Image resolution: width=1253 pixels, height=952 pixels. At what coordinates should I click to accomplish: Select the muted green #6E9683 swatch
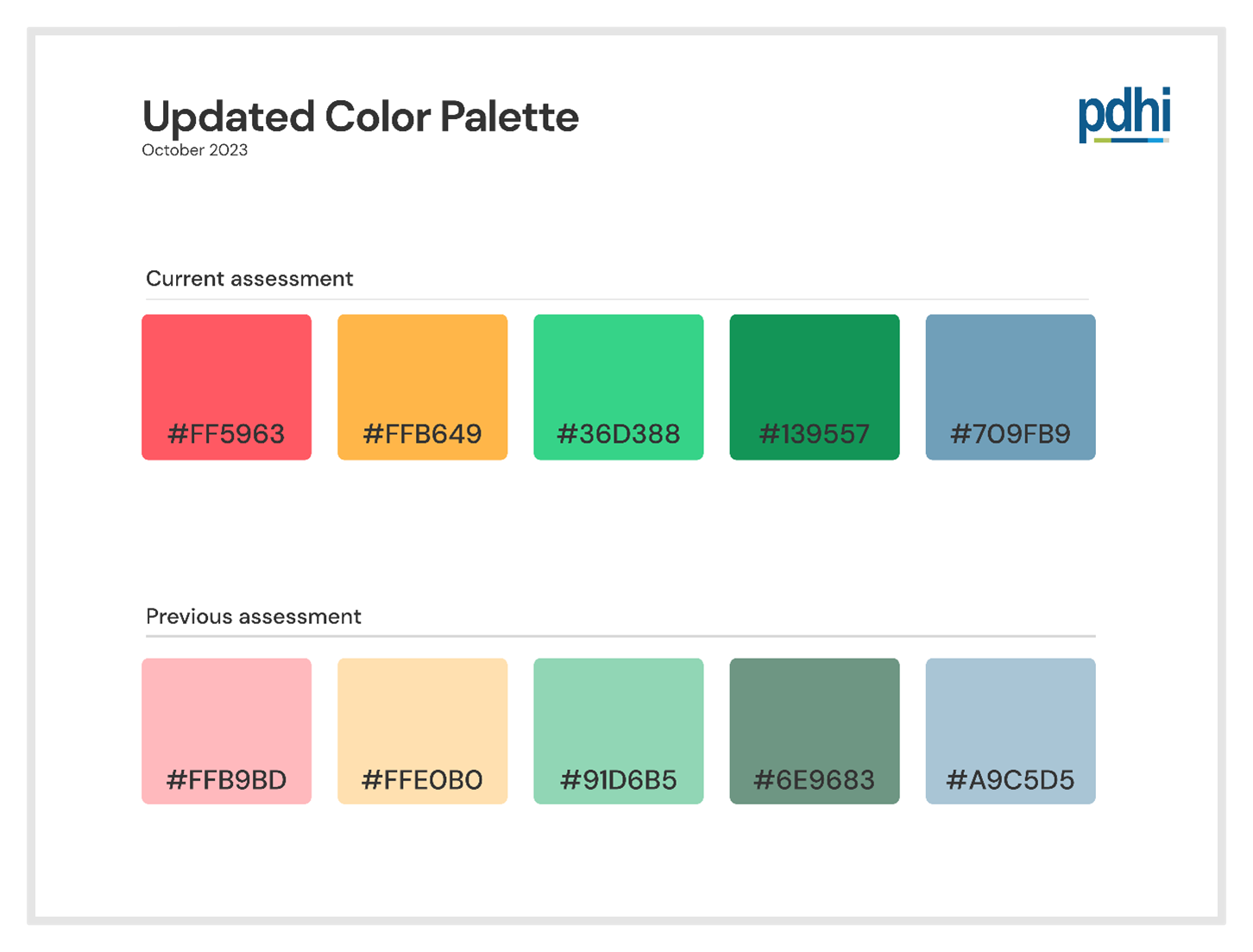click(x=814, y=731)
